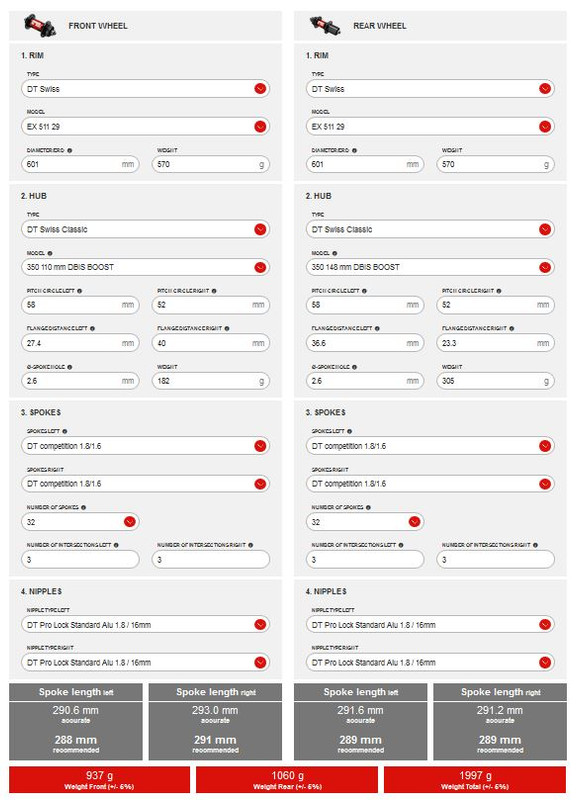578x800 pixels.
Task: Expand front hub Type dropdown DT Swiss Classic
Action: pyautogui.click(x=145, y=229)
